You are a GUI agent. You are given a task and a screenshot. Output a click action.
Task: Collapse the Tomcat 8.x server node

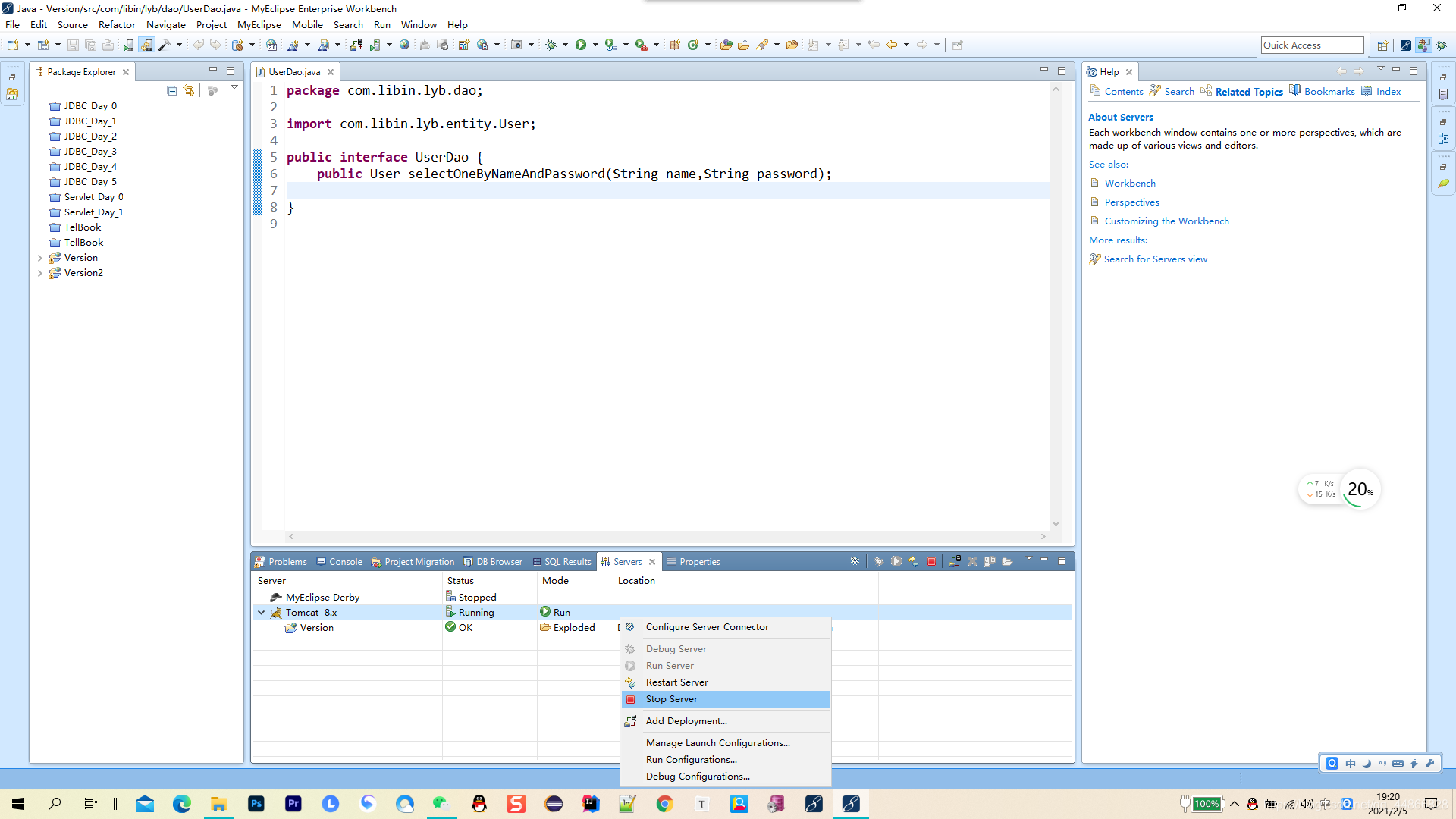pos(262,613)
